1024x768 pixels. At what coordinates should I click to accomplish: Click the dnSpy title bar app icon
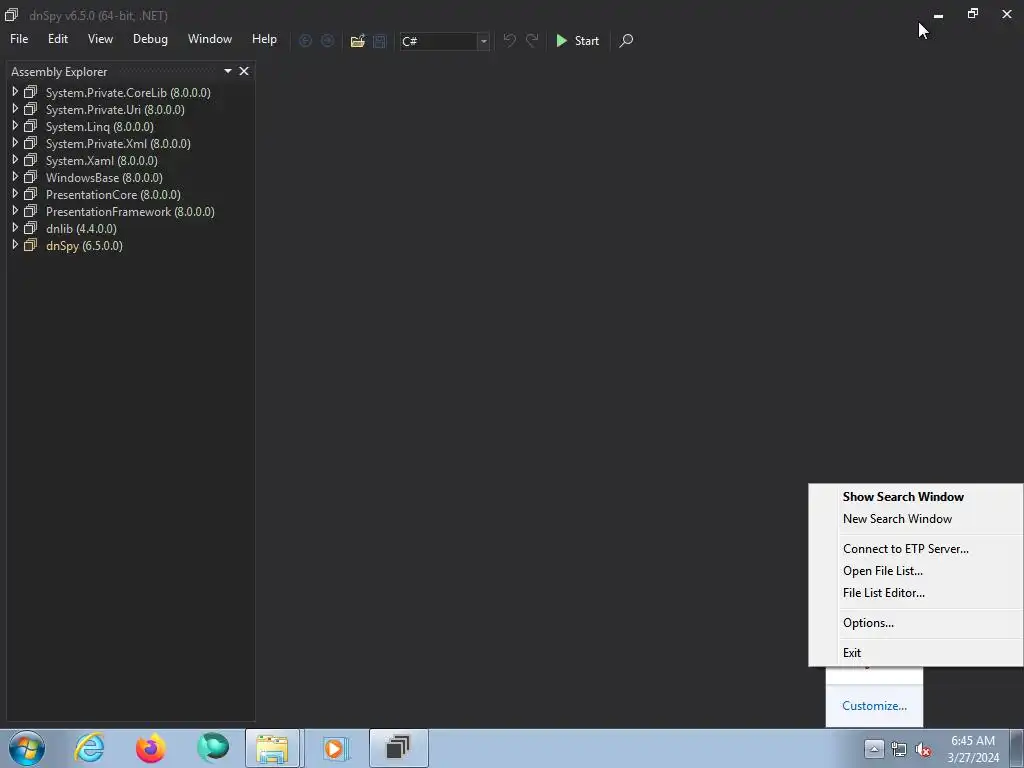pos(11,14)
